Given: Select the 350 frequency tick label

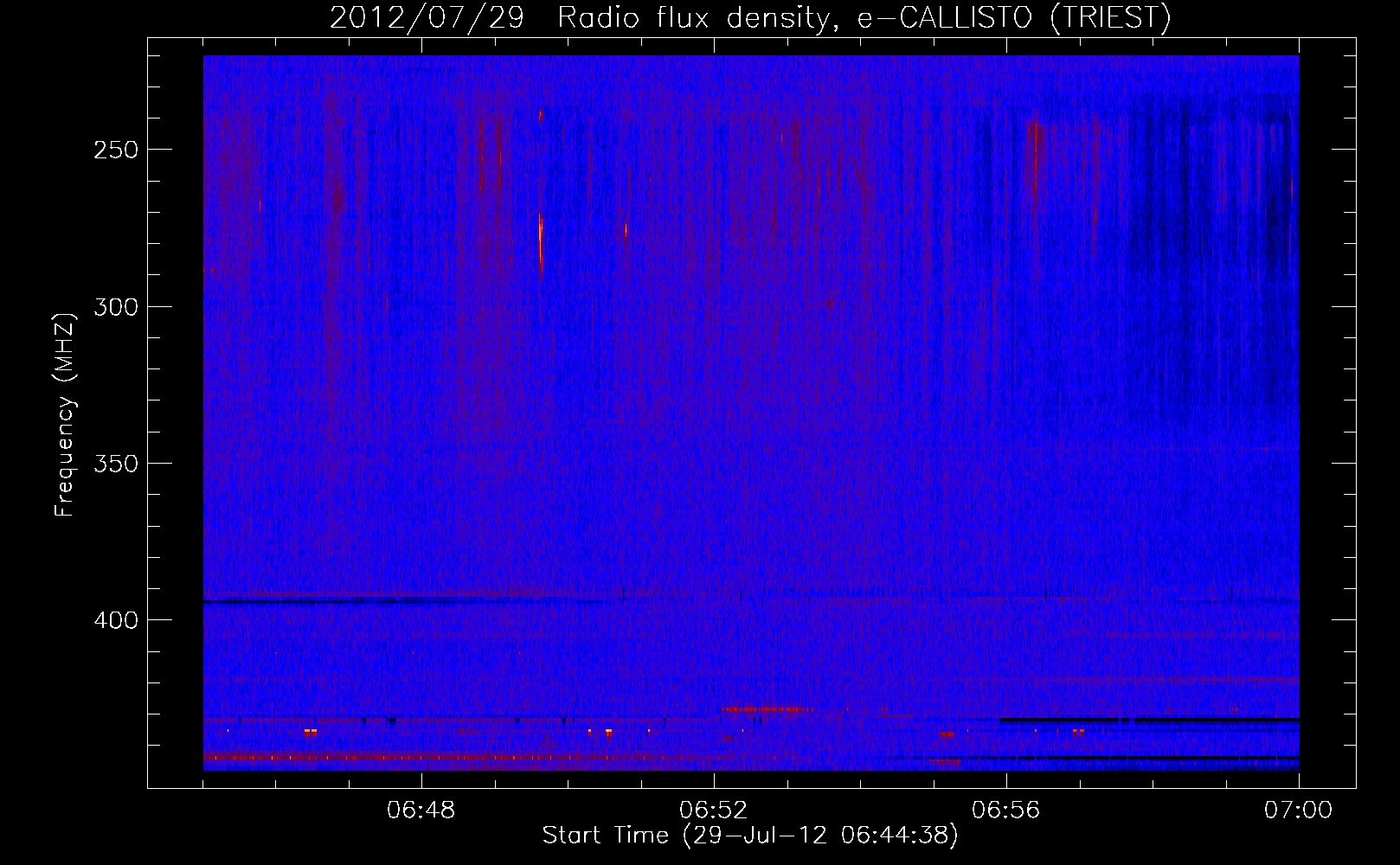Looking at the screenshot, I should 116,464.
